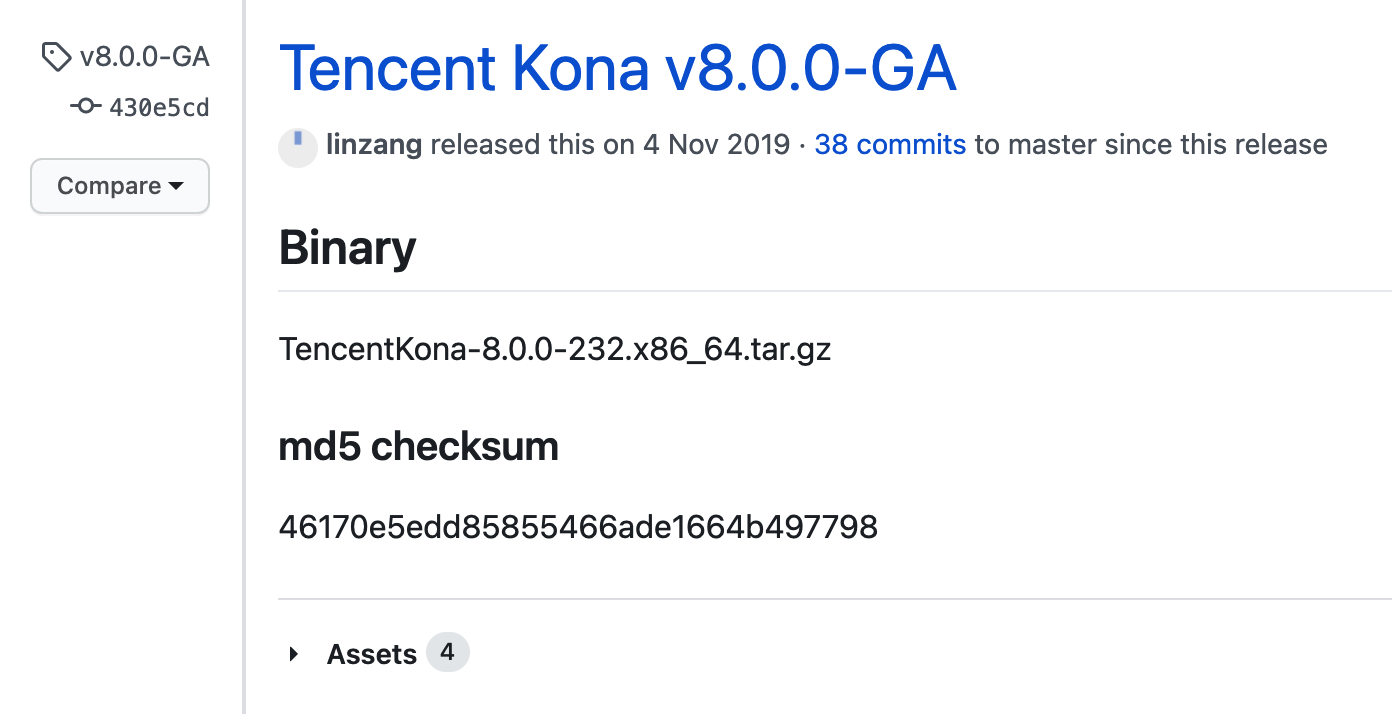Click the disclosure triangle before Assets
The height and width of the screenshot is (714, 1392).
pos(294,653)
